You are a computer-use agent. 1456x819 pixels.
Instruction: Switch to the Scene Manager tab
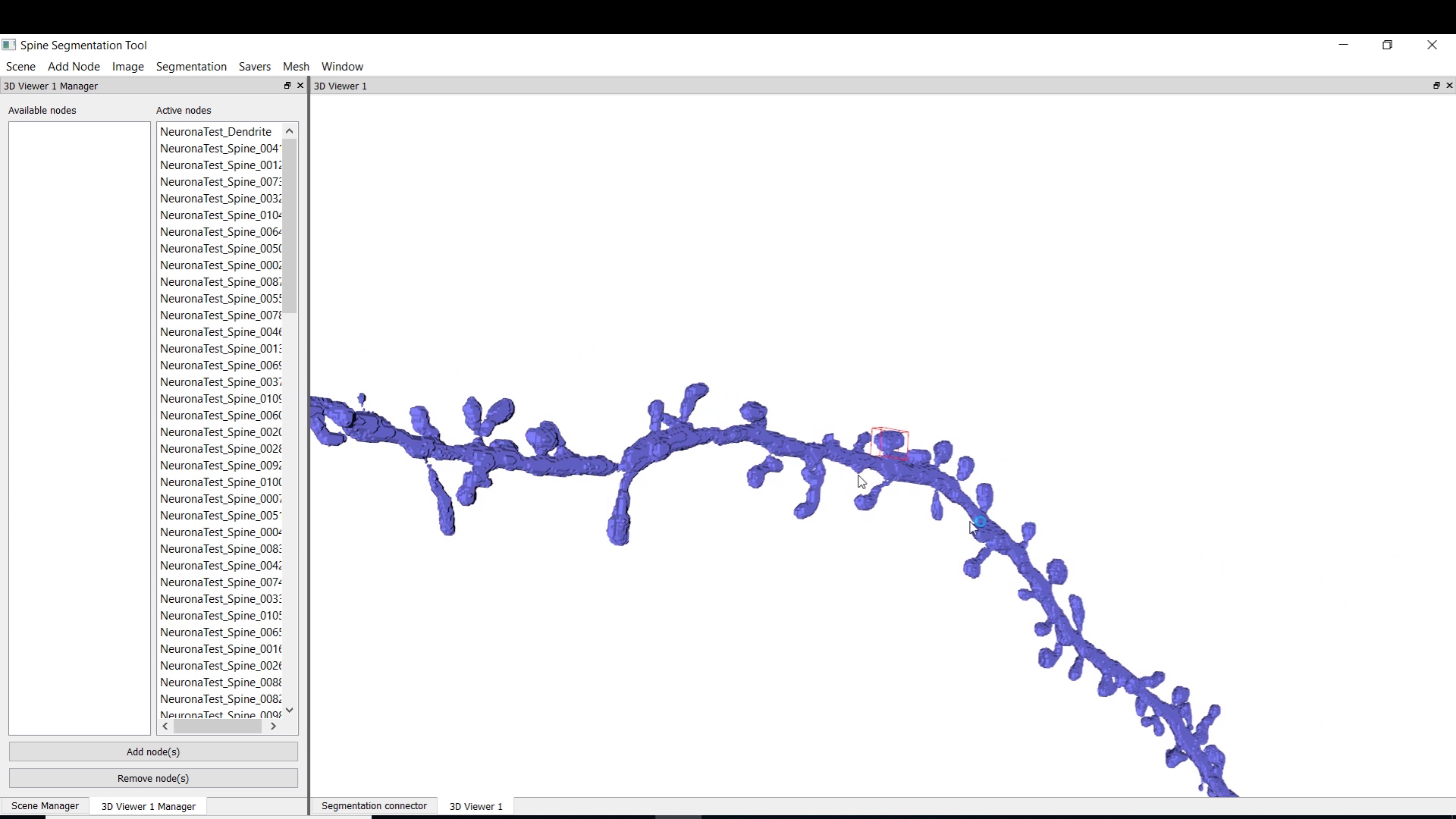(x=45, y=806)
